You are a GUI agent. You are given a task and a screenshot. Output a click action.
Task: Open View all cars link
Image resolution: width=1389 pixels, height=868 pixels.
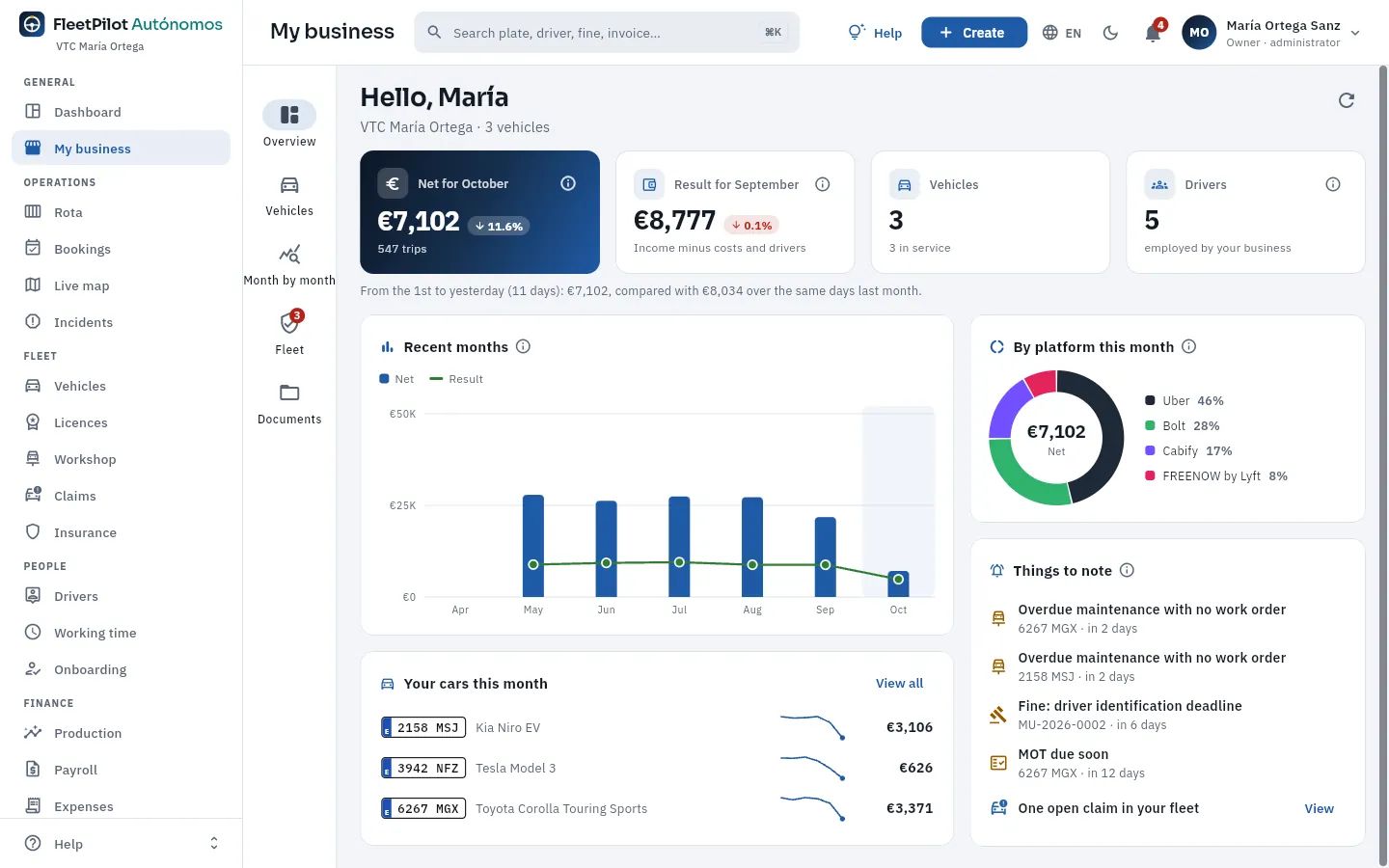(899, 683)
